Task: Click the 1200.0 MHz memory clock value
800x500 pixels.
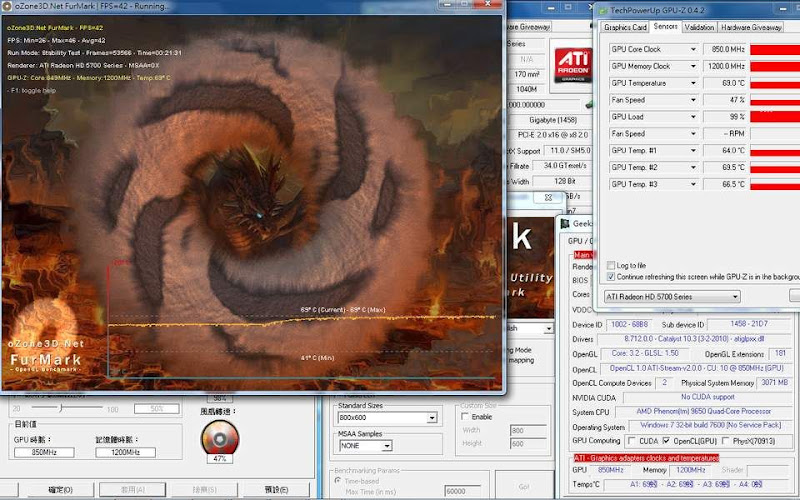Action: (726, 66)
